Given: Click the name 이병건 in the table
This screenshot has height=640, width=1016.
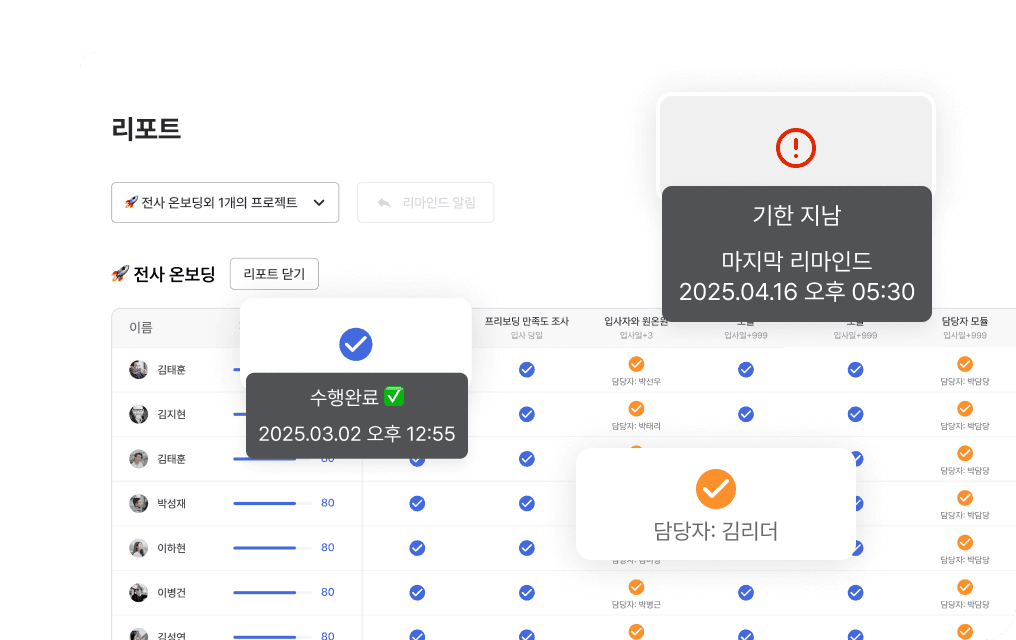Looking at the screenshot, I should pos(172,593).
